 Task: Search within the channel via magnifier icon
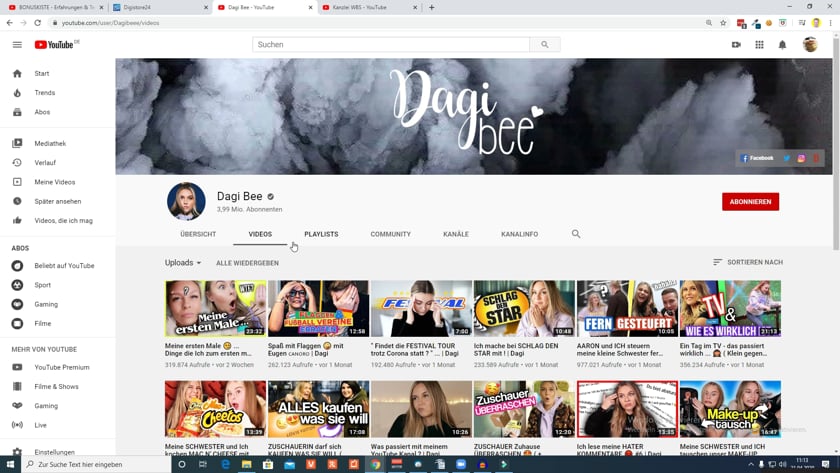[x=576, y=234]
